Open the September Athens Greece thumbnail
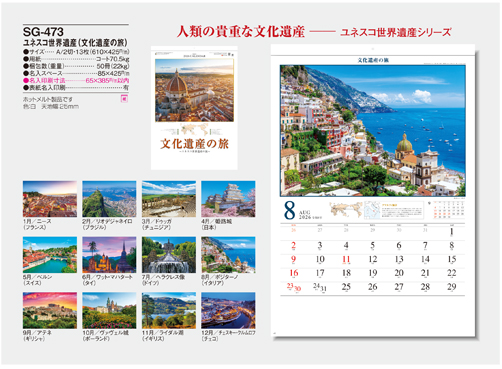Screen dimensions: 502x369 coord(50,310)
